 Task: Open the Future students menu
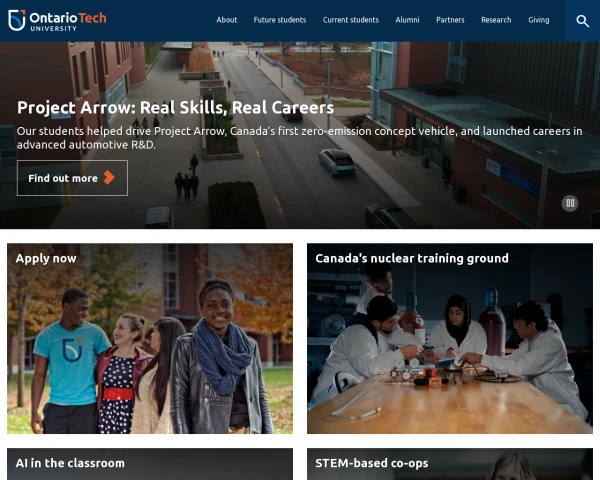[280, 20]
